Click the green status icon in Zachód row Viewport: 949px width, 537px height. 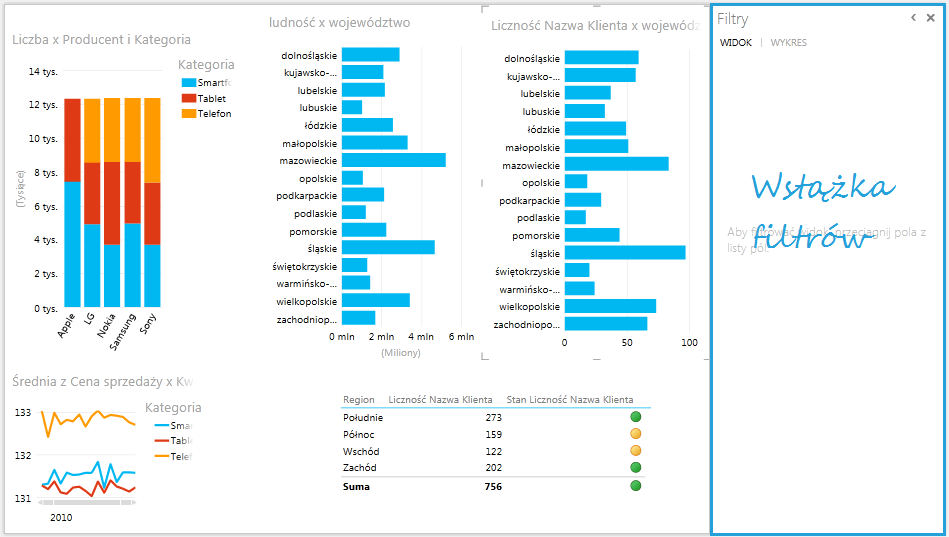pos(635,468)
